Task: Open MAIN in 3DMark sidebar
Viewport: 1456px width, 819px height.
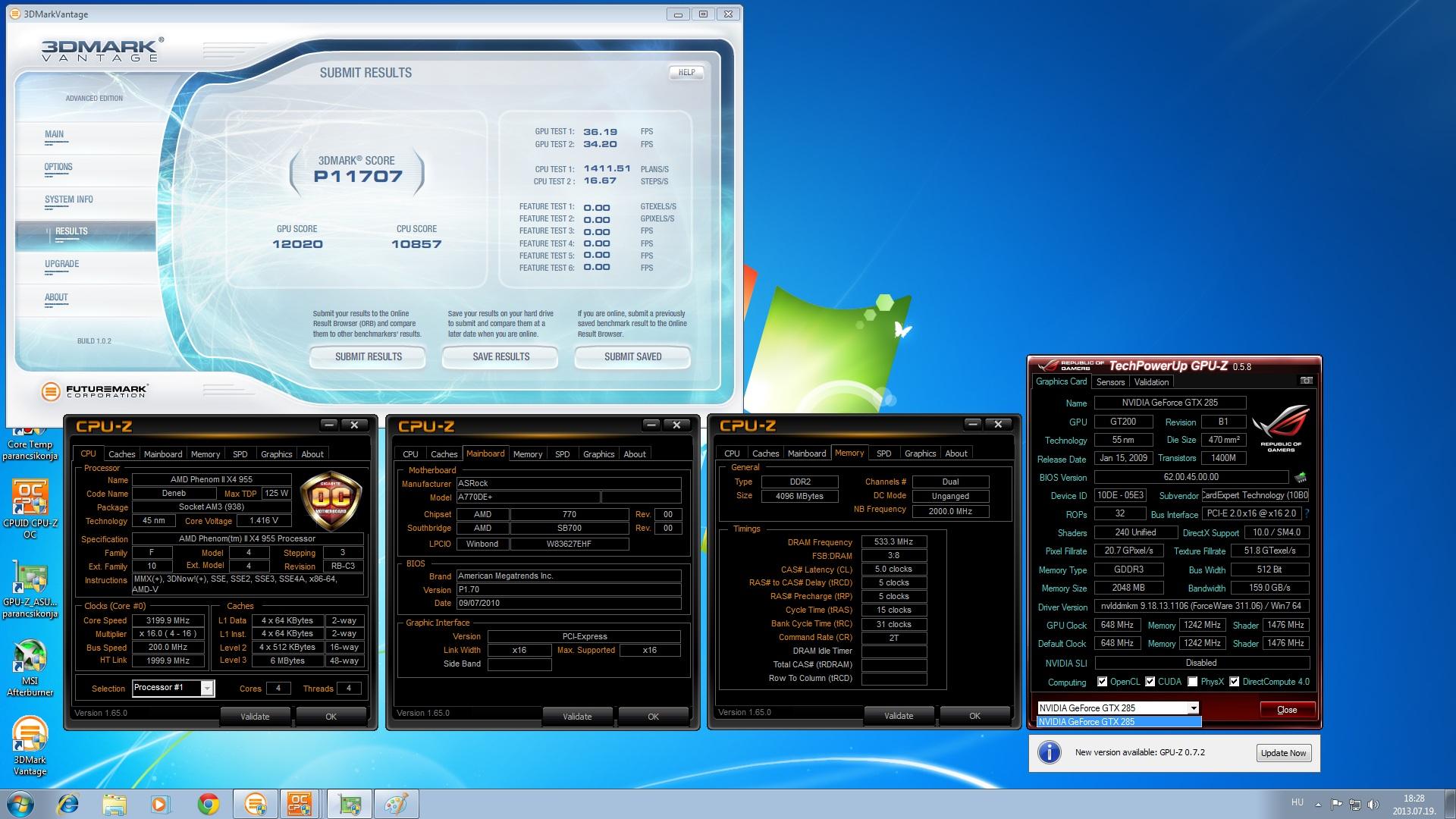Action: (x=55, y=134)
